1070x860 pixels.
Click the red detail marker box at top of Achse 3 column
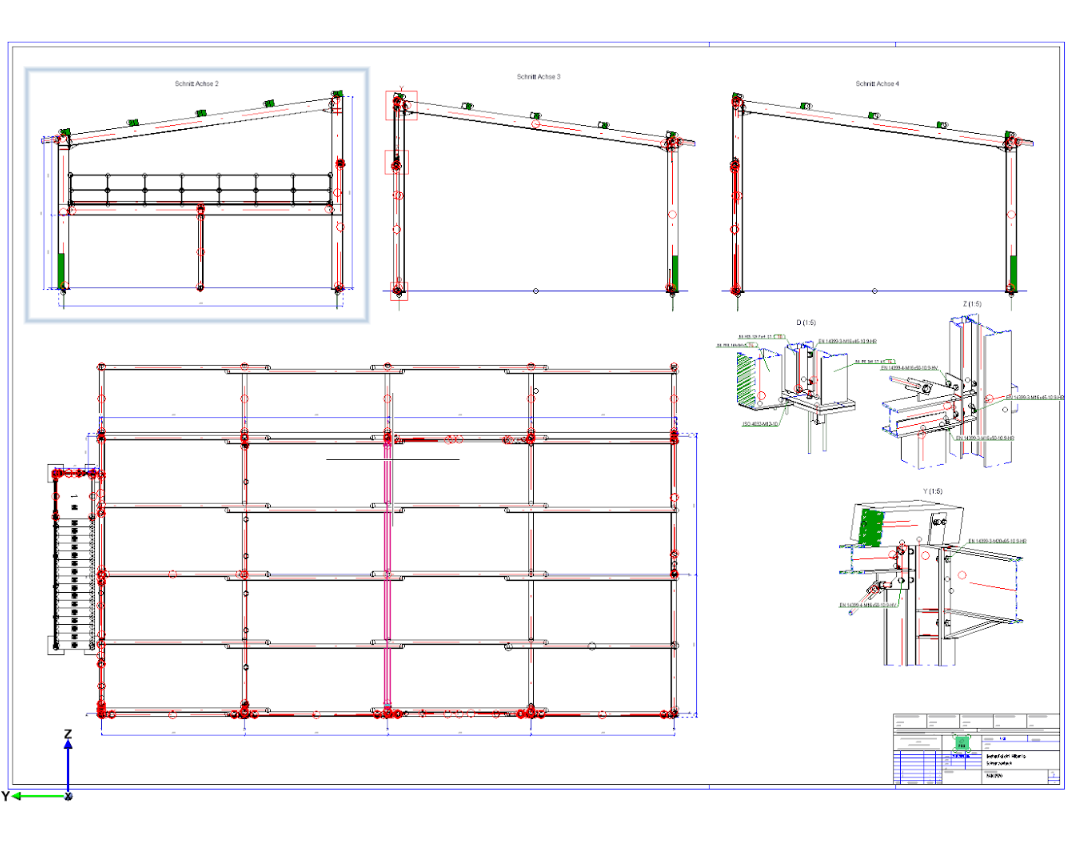[x=401, y=105]
